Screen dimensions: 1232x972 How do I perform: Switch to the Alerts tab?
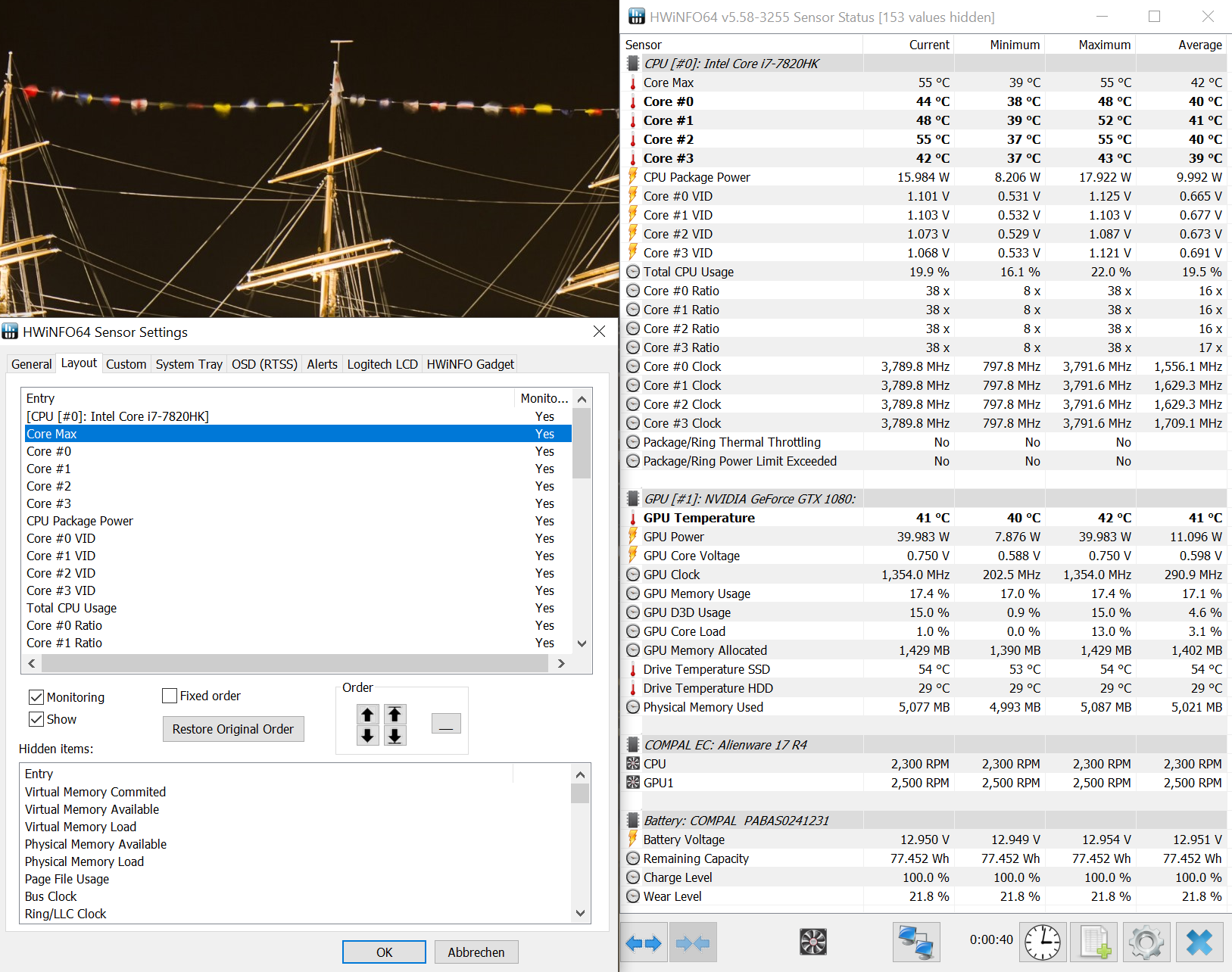pos(322,364)
